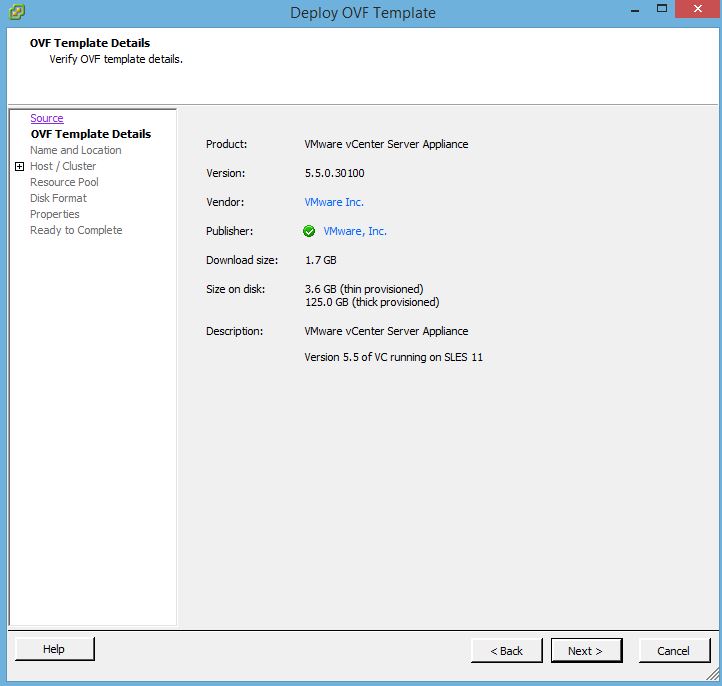Click the Help button
This screenshot has height=686, width=722.
(54, 649)
